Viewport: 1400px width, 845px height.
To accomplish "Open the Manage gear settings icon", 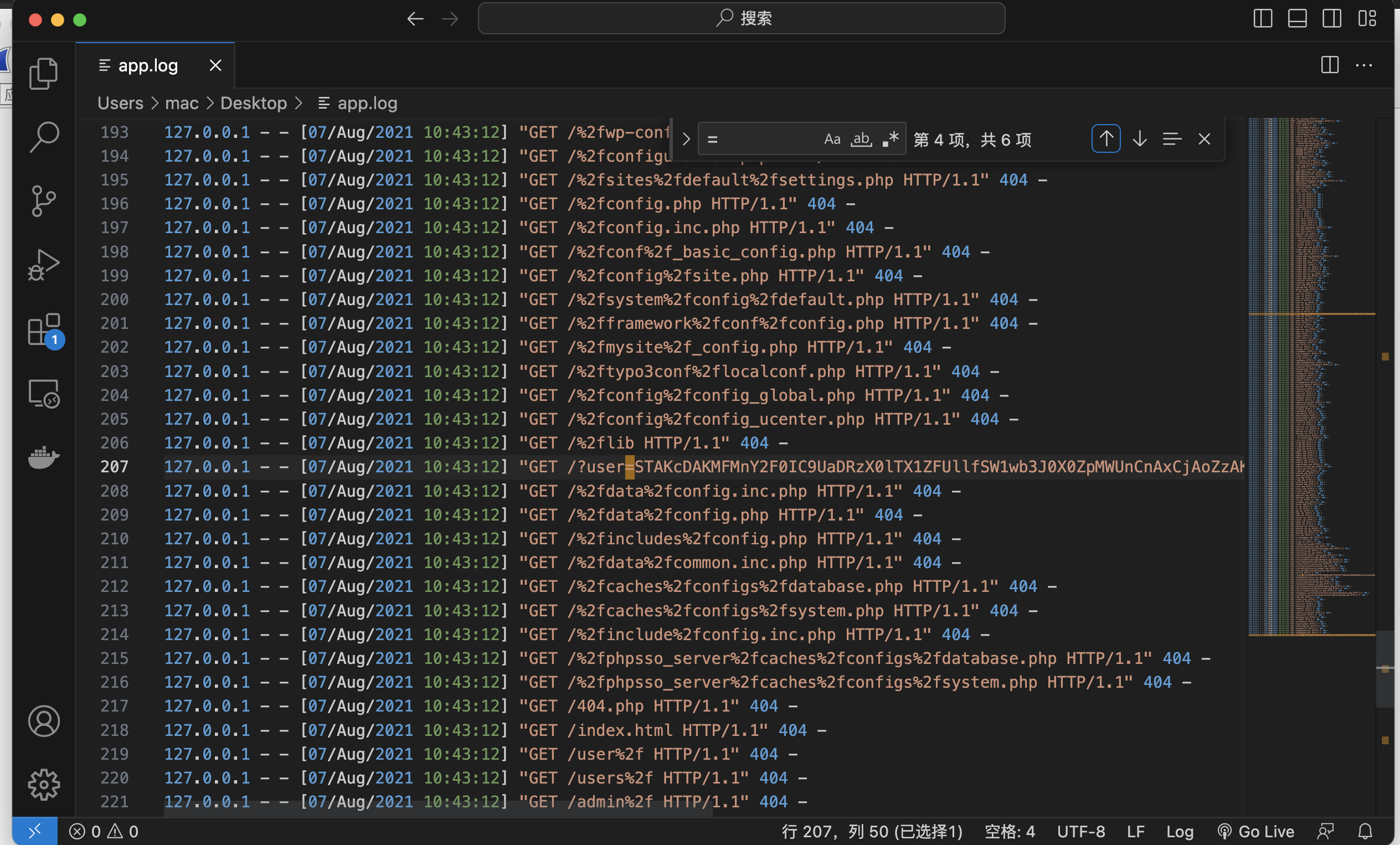I will coord(43,785).
